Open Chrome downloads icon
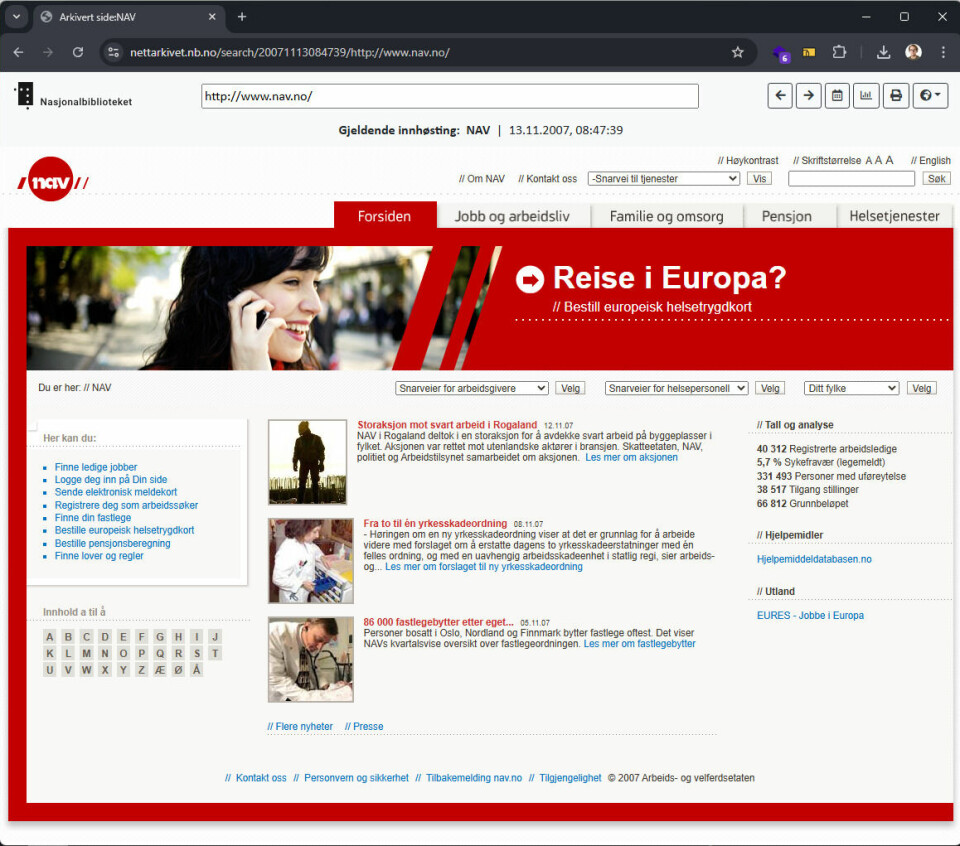 pyautogui.click(x=883, y=52)
